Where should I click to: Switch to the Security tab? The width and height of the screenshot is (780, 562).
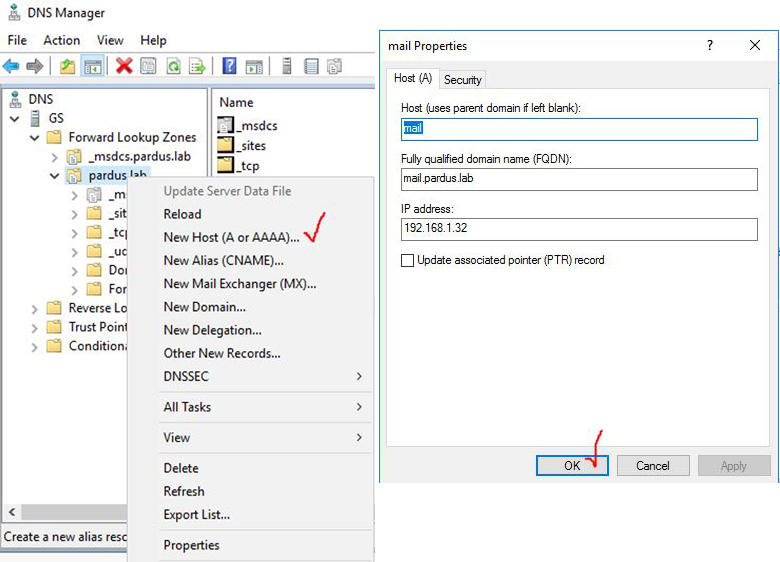[x=463, y=80]
